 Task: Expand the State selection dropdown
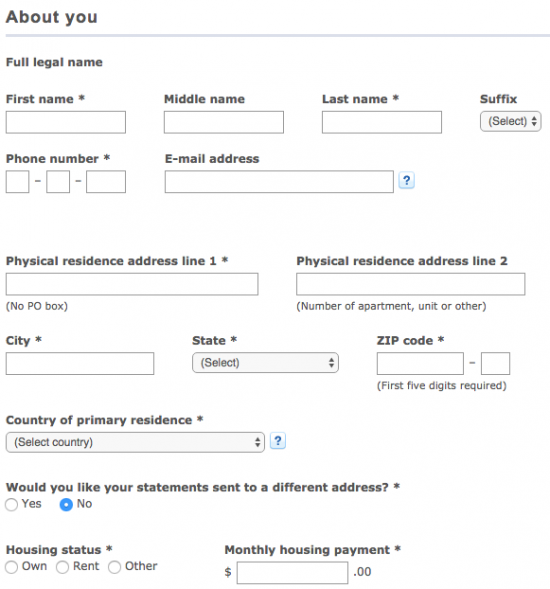click(265, 362)
